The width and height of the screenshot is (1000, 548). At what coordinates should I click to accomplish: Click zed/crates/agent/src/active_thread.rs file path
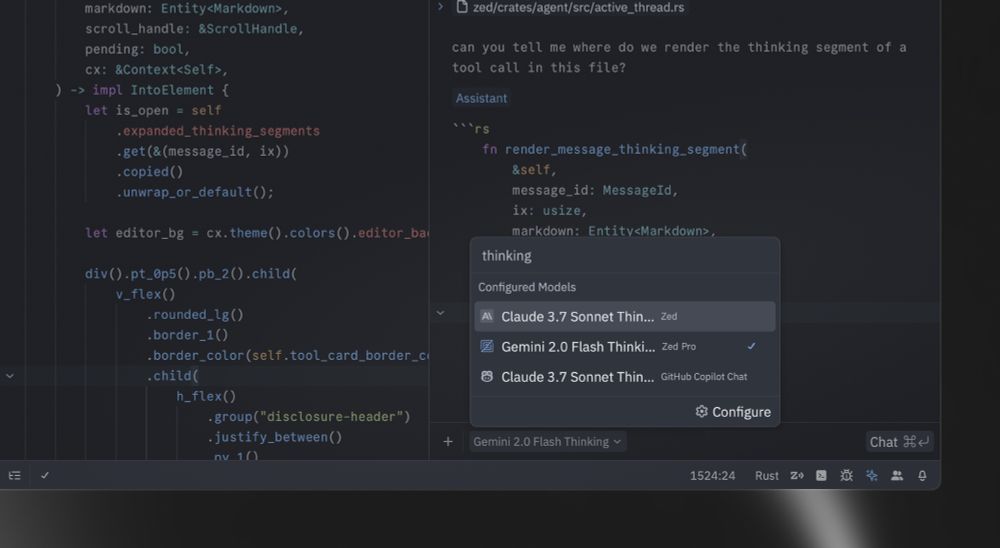coord(578,8)
